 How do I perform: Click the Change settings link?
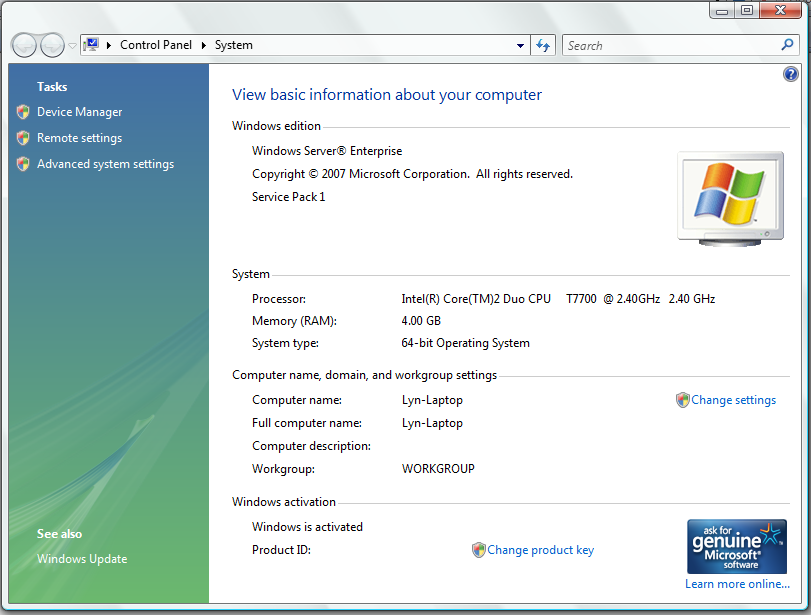click(x=733, y=400)
